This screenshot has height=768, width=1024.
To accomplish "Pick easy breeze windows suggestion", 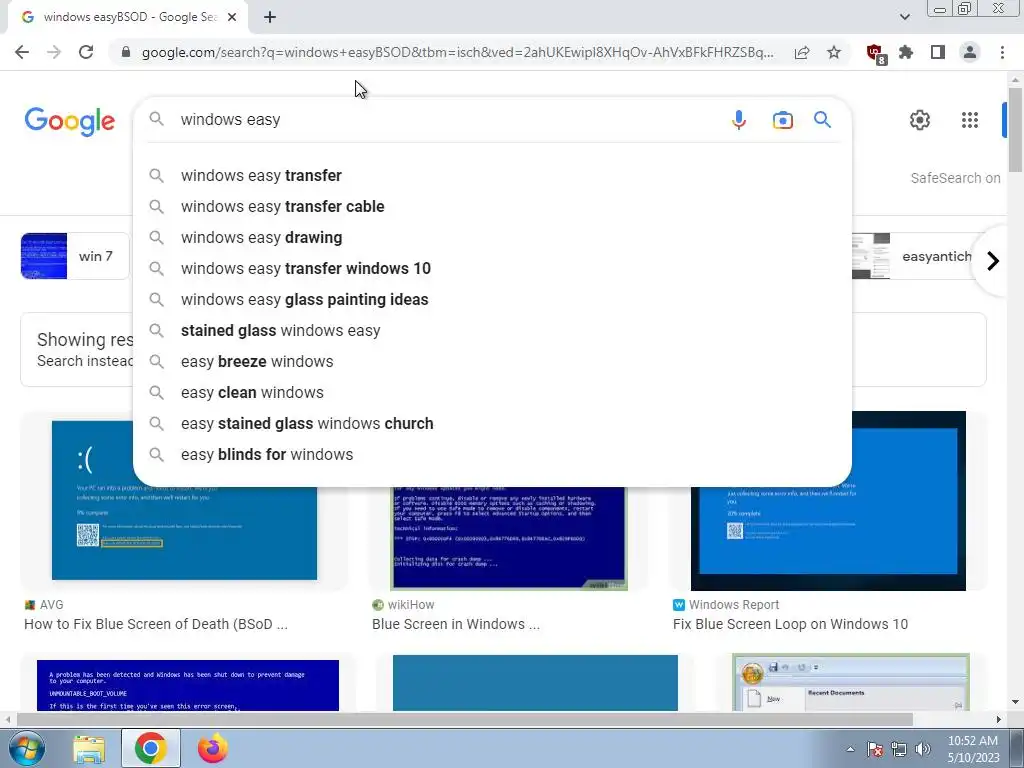I will [x=492, y=362].
